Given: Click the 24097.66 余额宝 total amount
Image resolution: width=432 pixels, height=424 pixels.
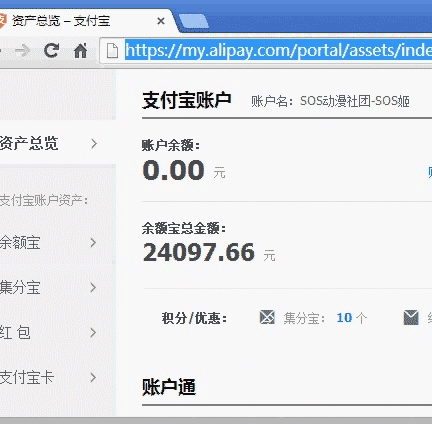Looking at the screenshot, I should click(199, 252).
